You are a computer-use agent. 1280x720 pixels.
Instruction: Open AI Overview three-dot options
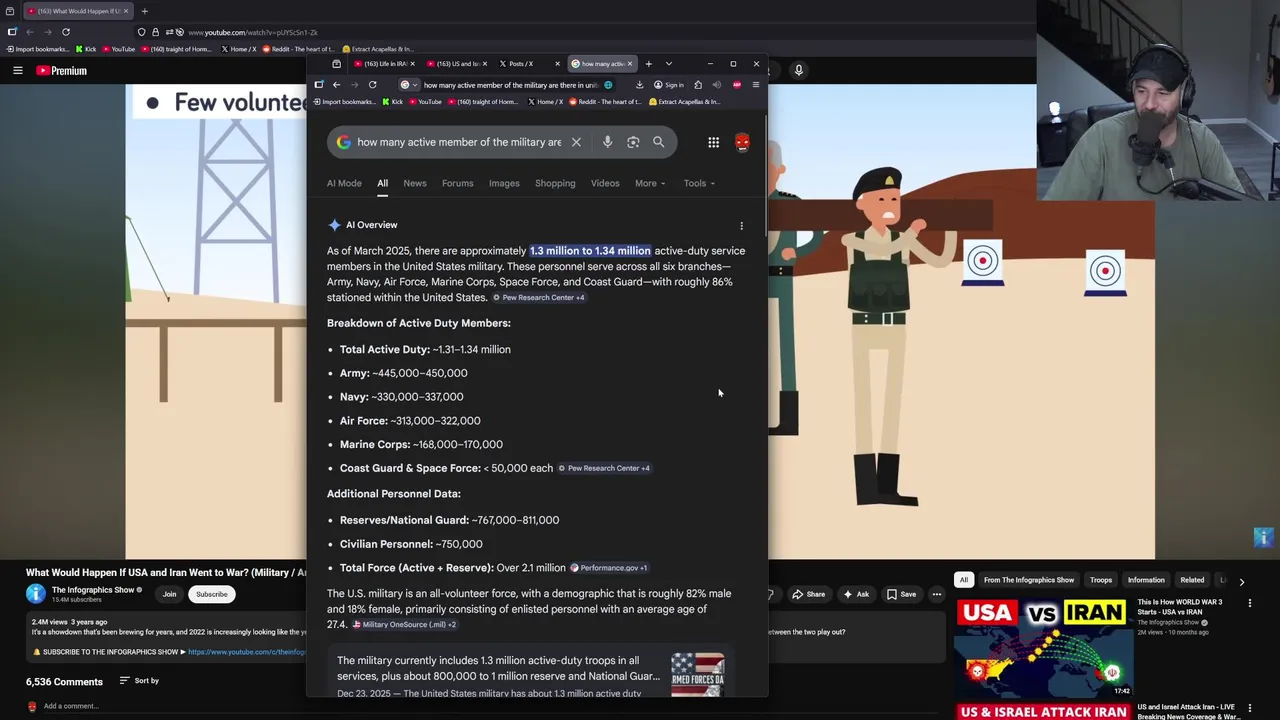(741, 226)
